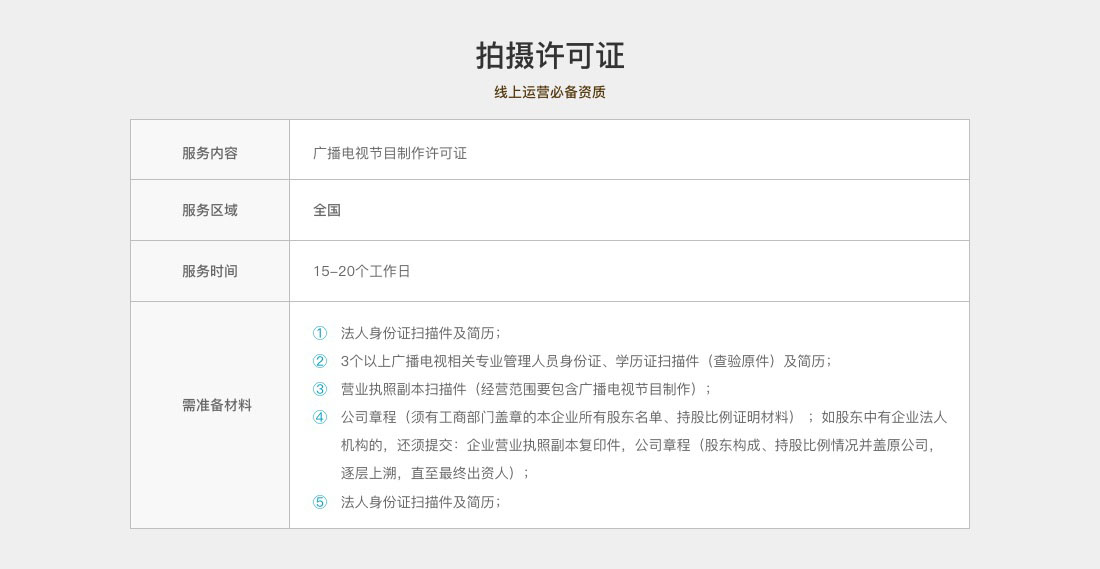This screenshot has height=569, width=1100.
Task: Select the 服务时间 row label
Action: [x=210, y=271]
